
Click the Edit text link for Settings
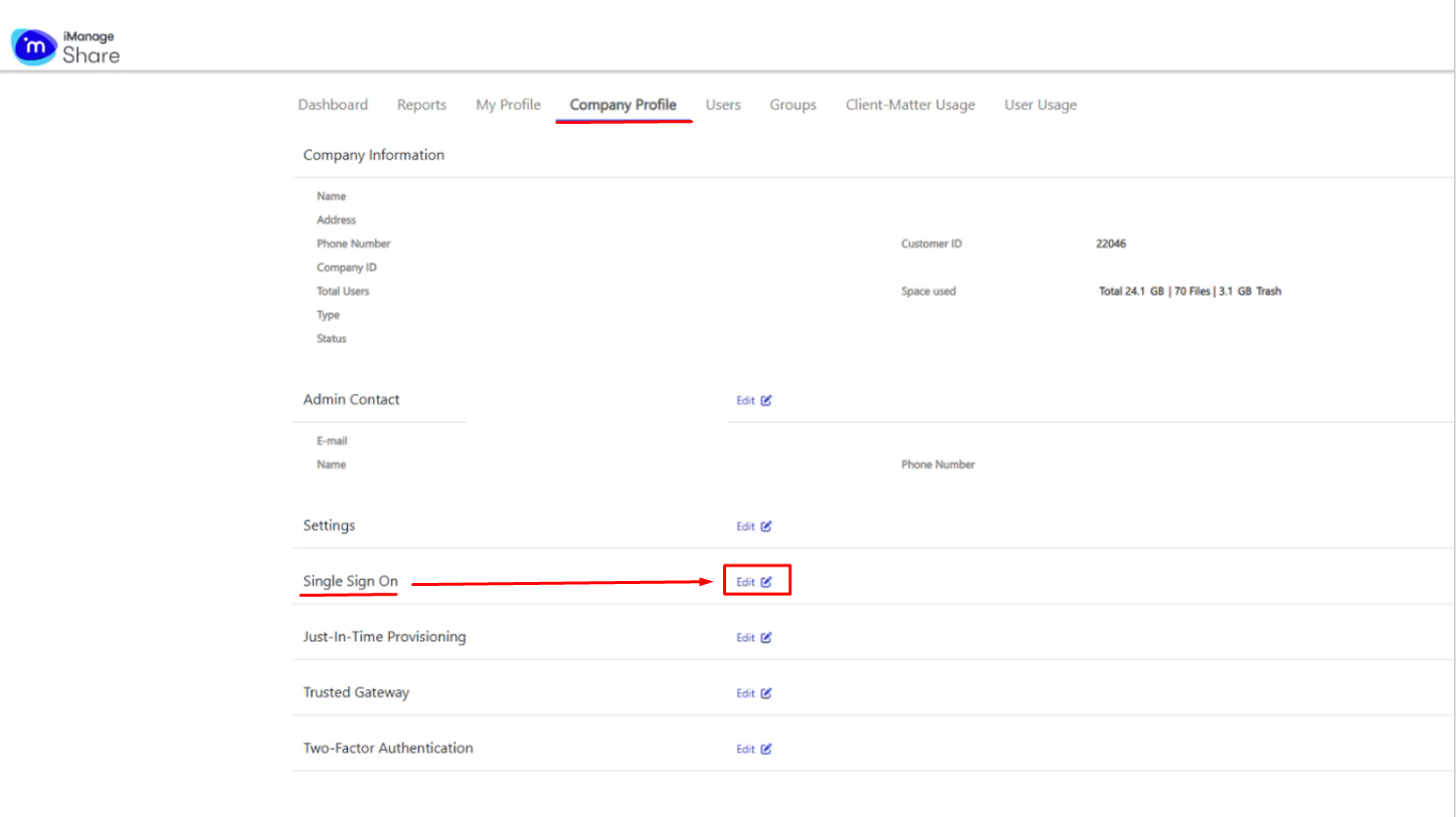[x=746, y=526]
